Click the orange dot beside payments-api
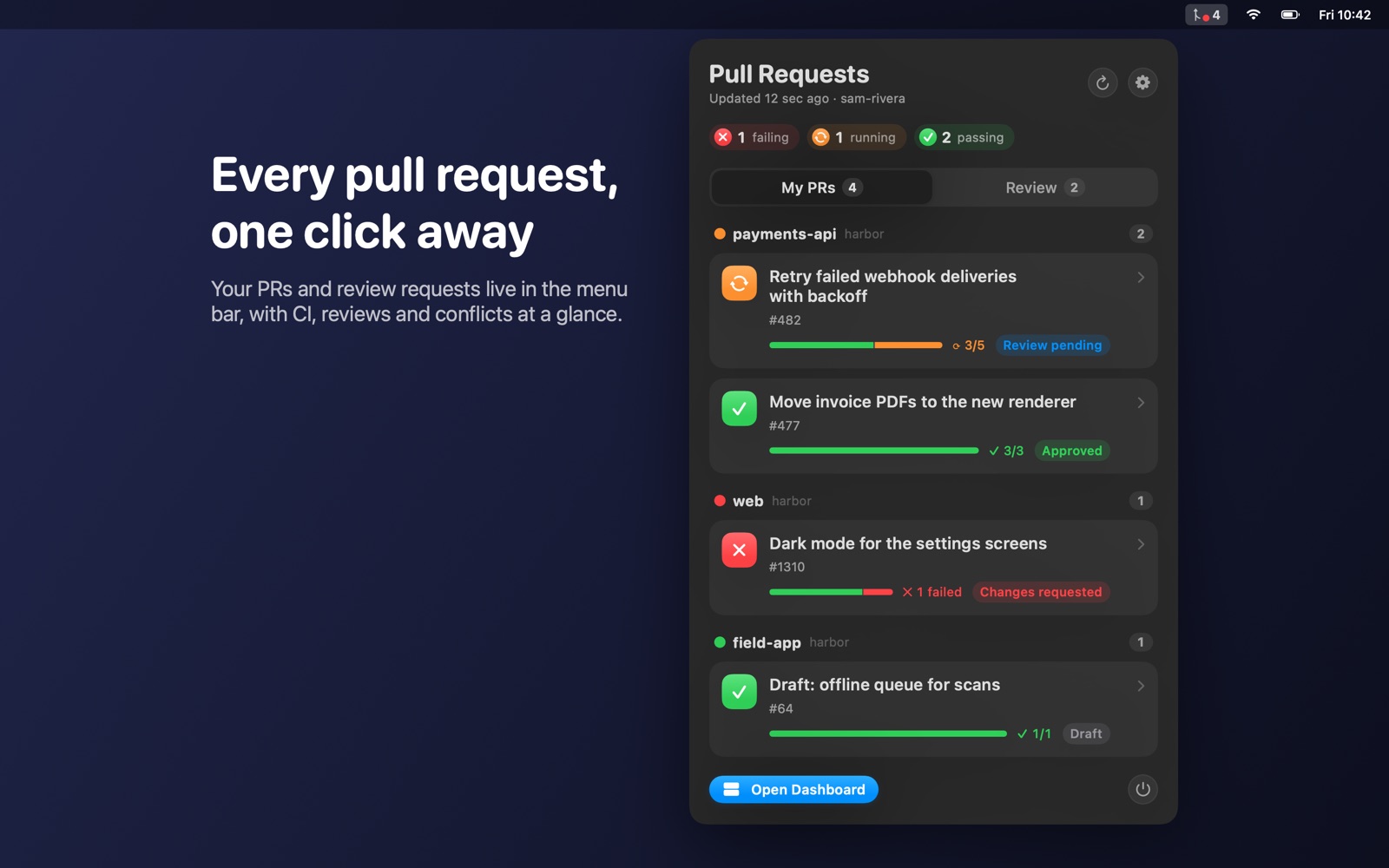Viewport: 1389px width, 868px height. pos(720,233)
